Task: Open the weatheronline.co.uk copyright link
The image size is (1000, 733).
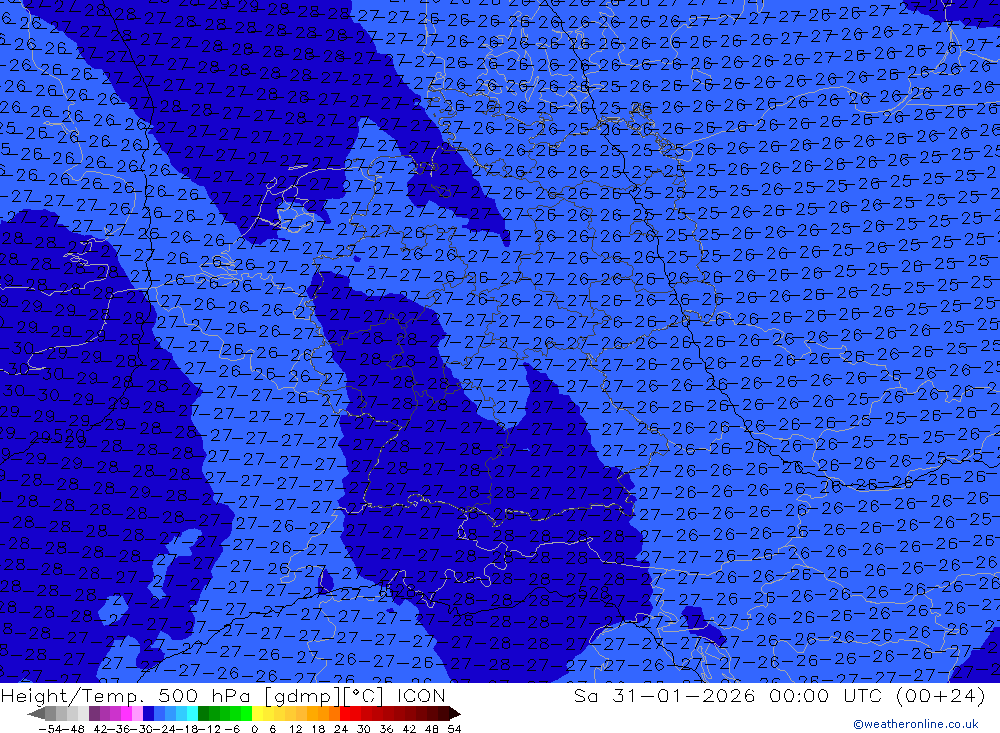Action: 916,724
